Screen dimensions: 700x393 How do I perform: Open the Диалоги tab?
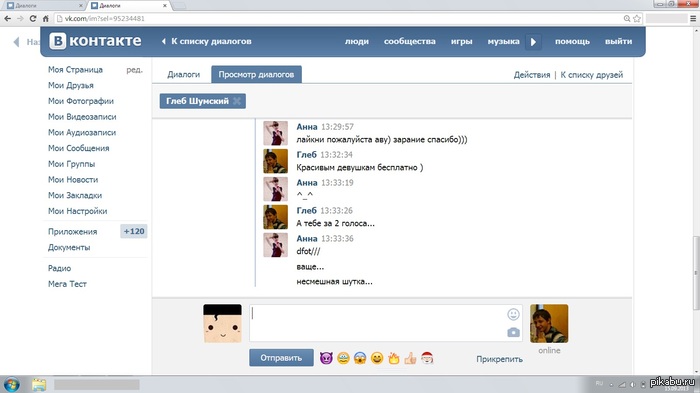(x=183, y=75)
